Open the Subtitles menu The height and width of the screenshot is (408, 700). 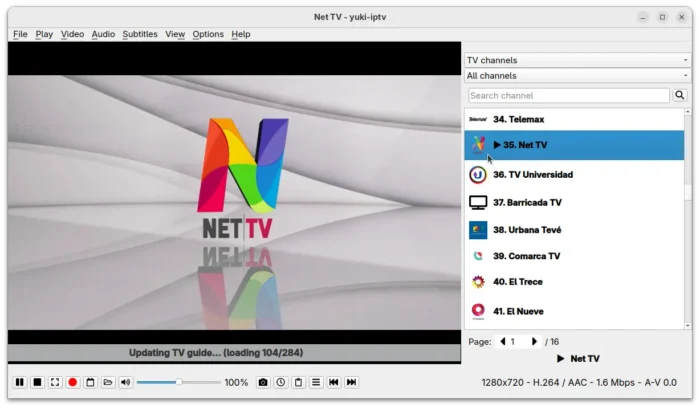(x=140, y=34)
